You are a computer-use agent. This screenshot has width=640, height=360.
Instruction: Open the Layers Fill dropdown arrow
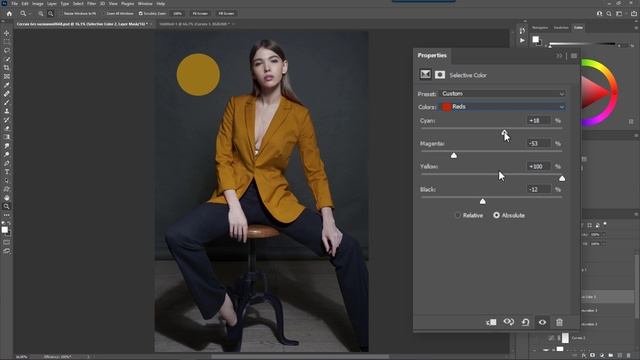[x=604, y=244]
